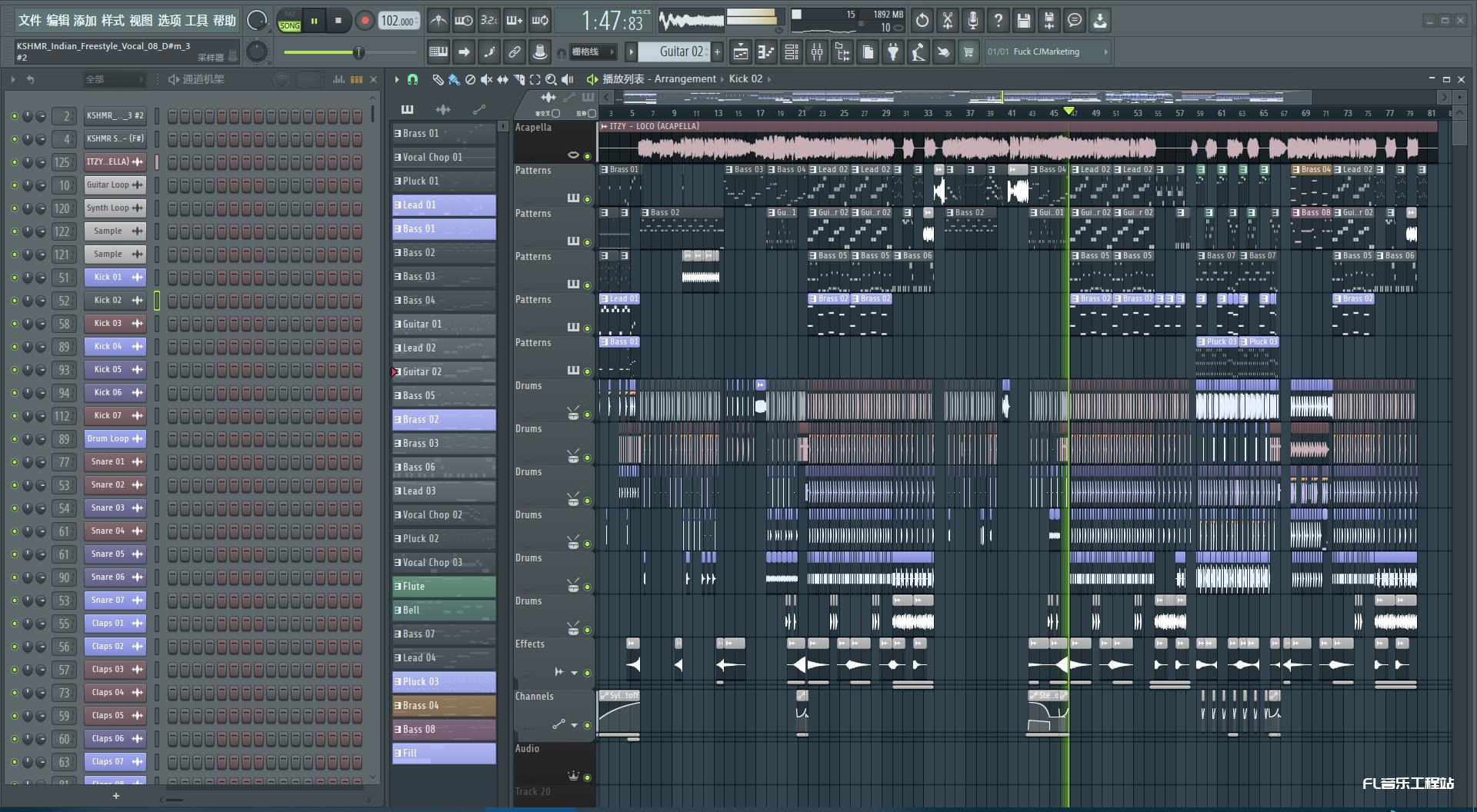Screen dimensions: 1477x812
Task: Open the Playlist view icon
Action: (740, 52)
